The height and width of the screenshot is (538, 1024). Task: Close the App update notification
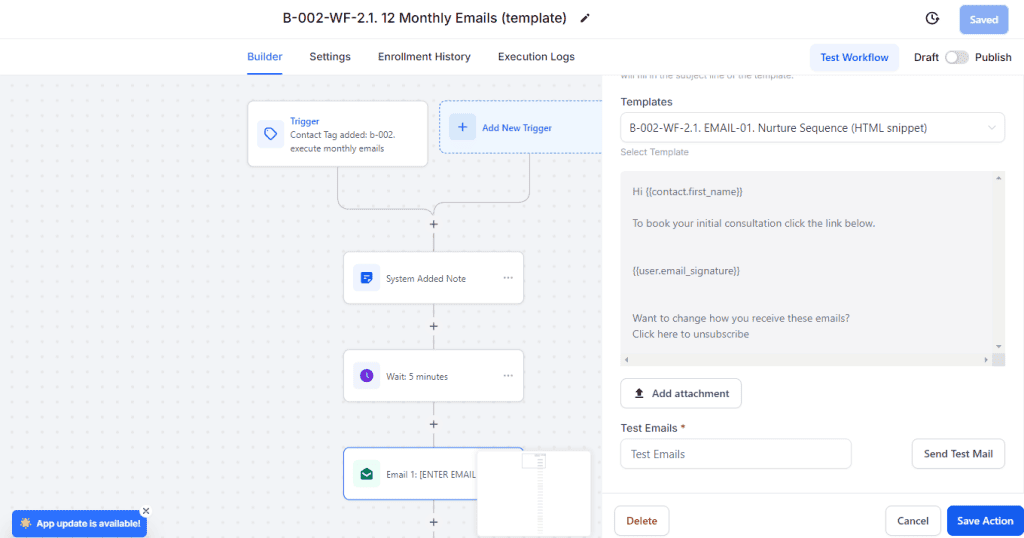(146, 511)
